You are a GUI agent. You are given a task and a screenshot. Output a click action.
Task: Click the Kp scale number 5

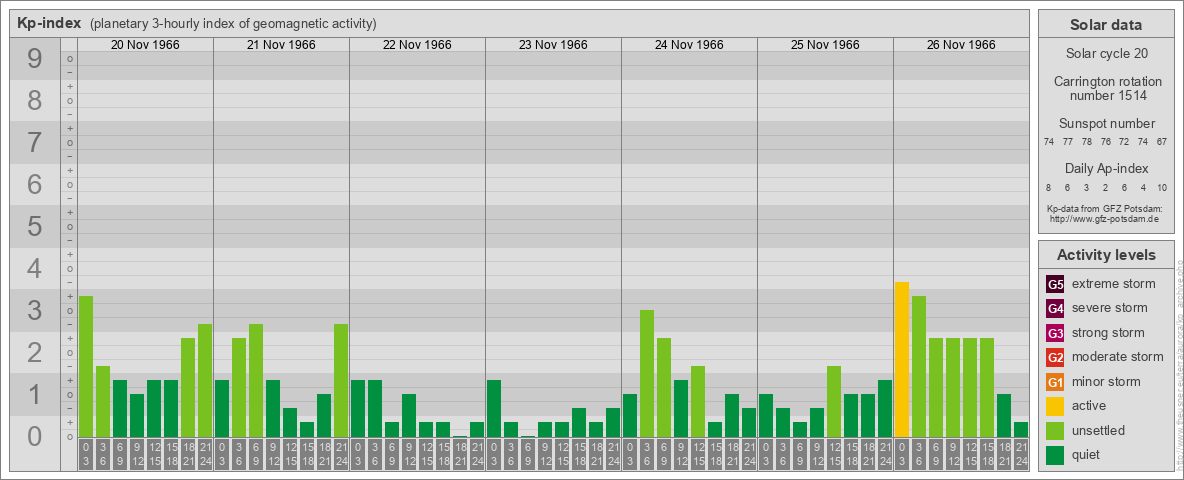[x=34, y=226]
